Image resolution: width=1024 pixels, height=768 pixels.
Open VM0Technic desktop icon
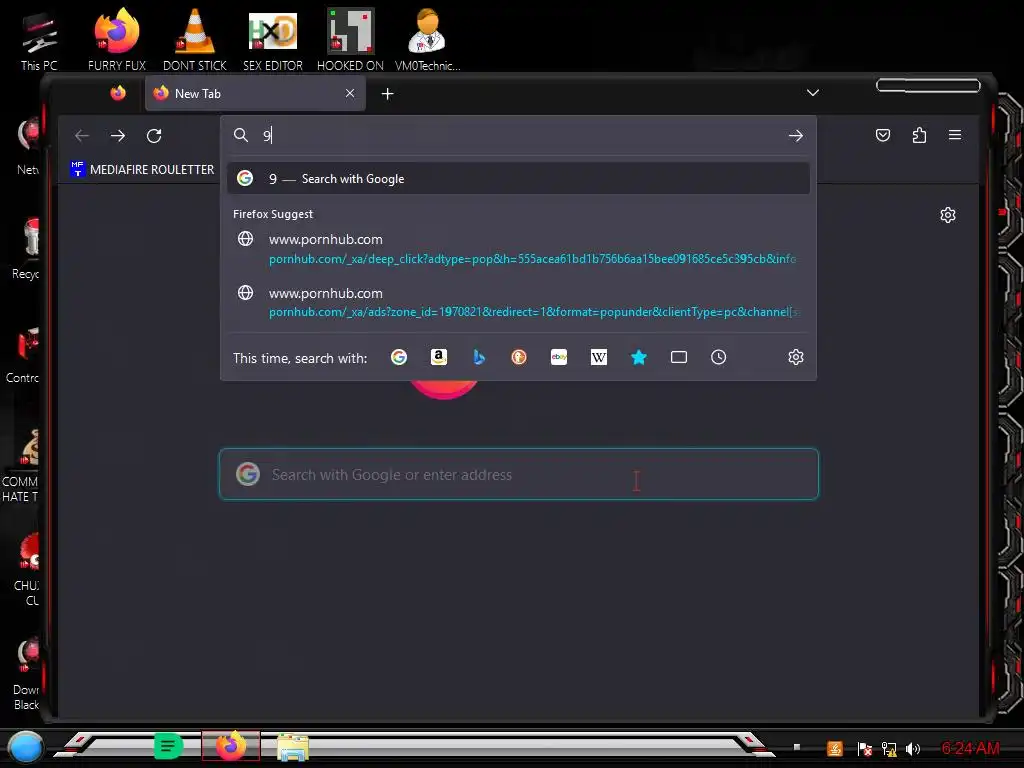[427, 39]
